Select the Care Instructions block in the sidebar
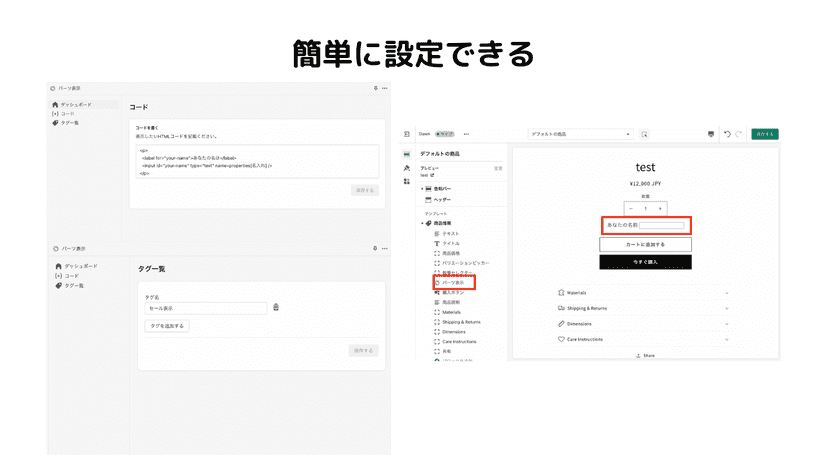 [459, 342]
